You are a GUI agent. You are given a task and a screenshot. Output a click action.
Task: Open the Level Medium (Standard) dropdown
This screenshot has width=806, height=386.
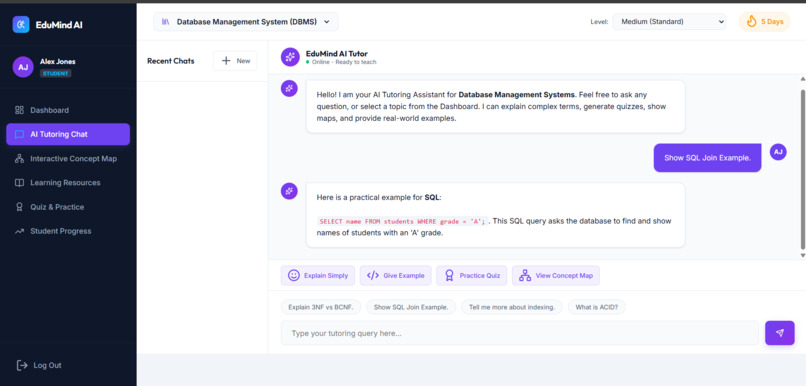point(669,22)
